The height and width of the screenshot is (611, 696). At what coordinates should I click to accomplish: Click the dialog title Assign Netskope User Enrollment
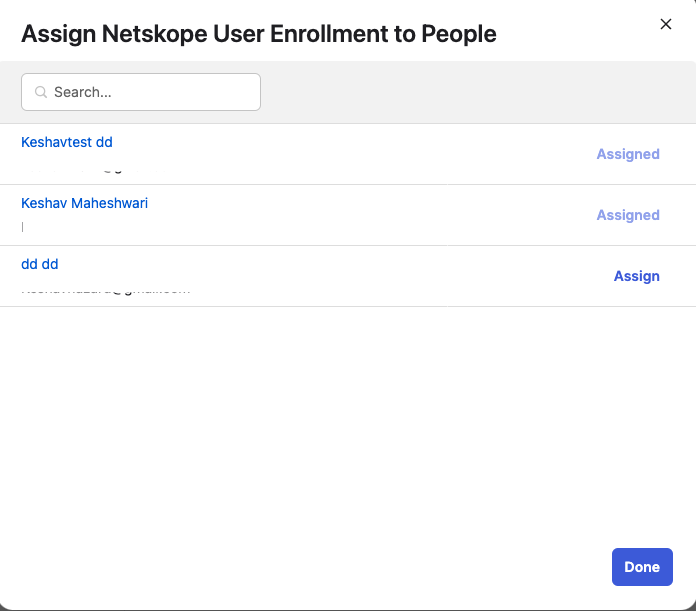point(259,34)
